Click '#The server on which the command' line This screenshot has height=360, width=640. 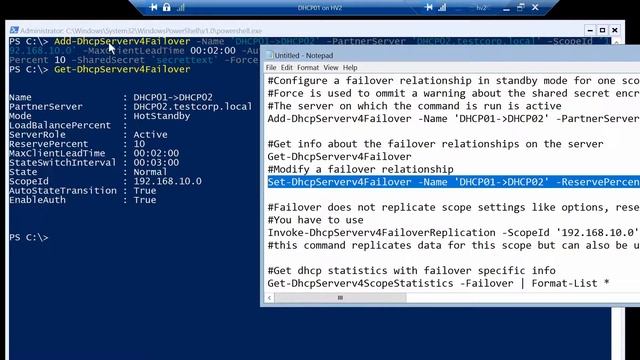click(x=414, y=106)
